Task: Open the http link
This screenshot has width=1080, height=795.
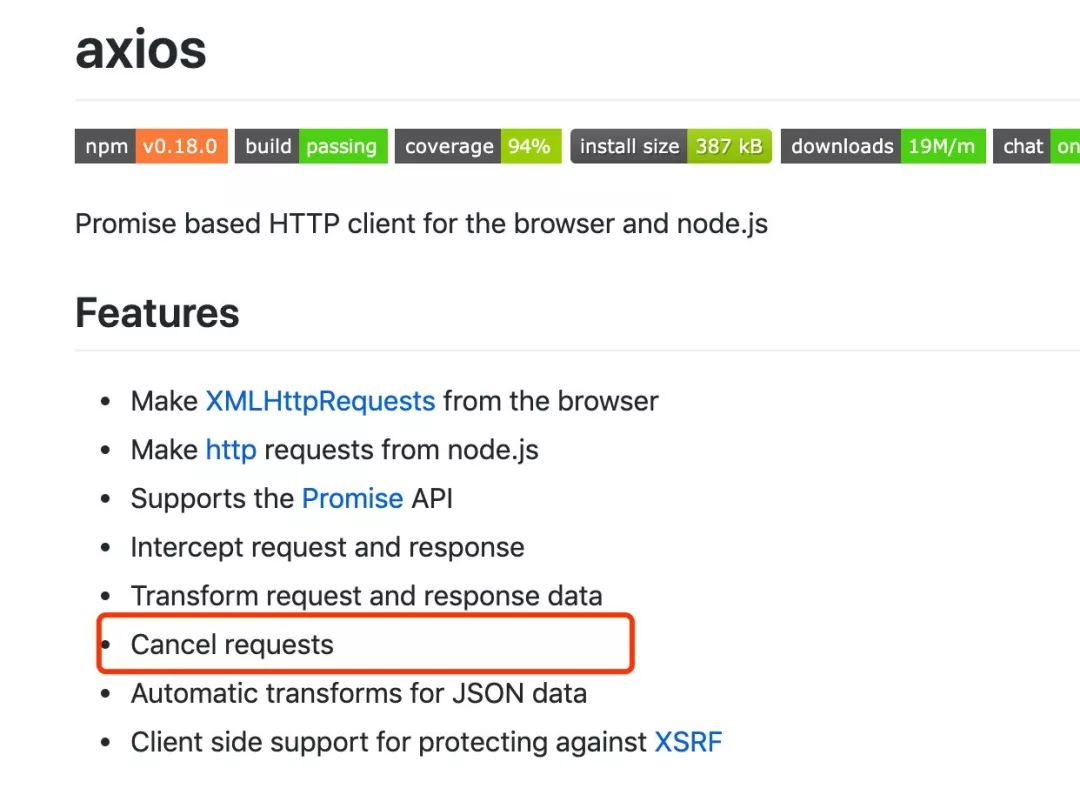Action: tap(231, 450)
